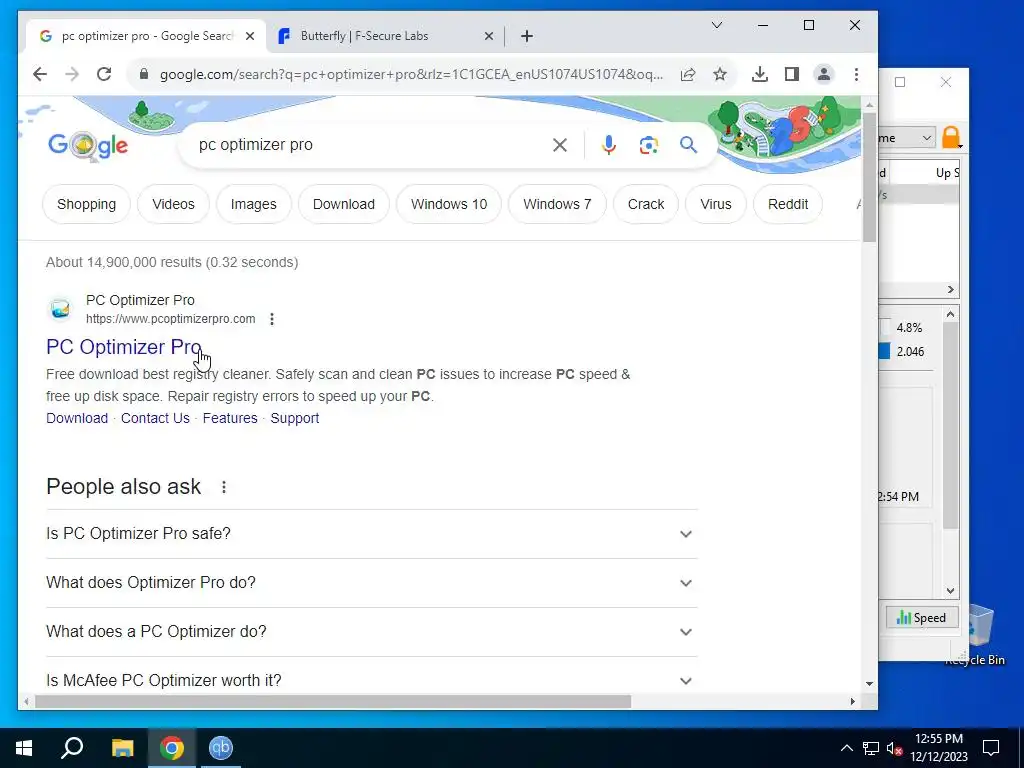Click the lock icon in background qBittorrent window
Image resolution: width=1024 pixels, height=768 pixels.
(x=952, y=138)
